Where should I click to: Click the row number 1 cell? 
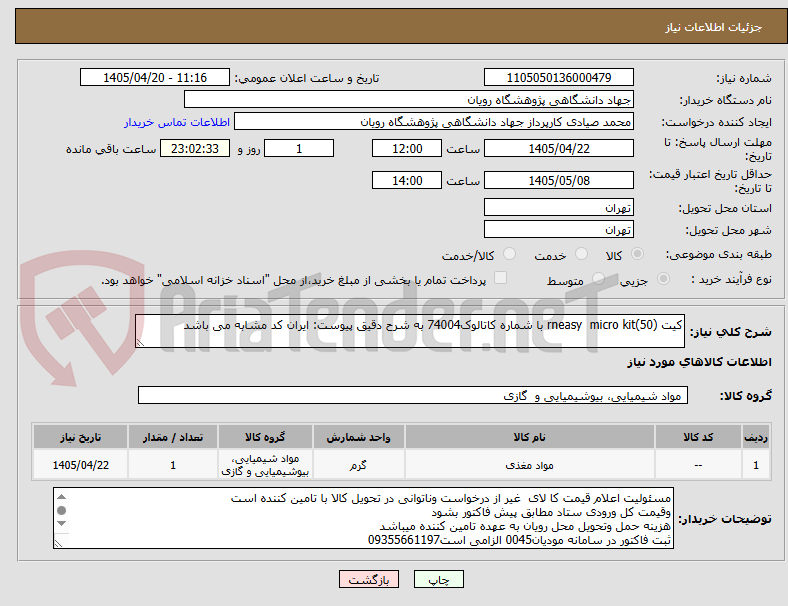tap(755, 465)
